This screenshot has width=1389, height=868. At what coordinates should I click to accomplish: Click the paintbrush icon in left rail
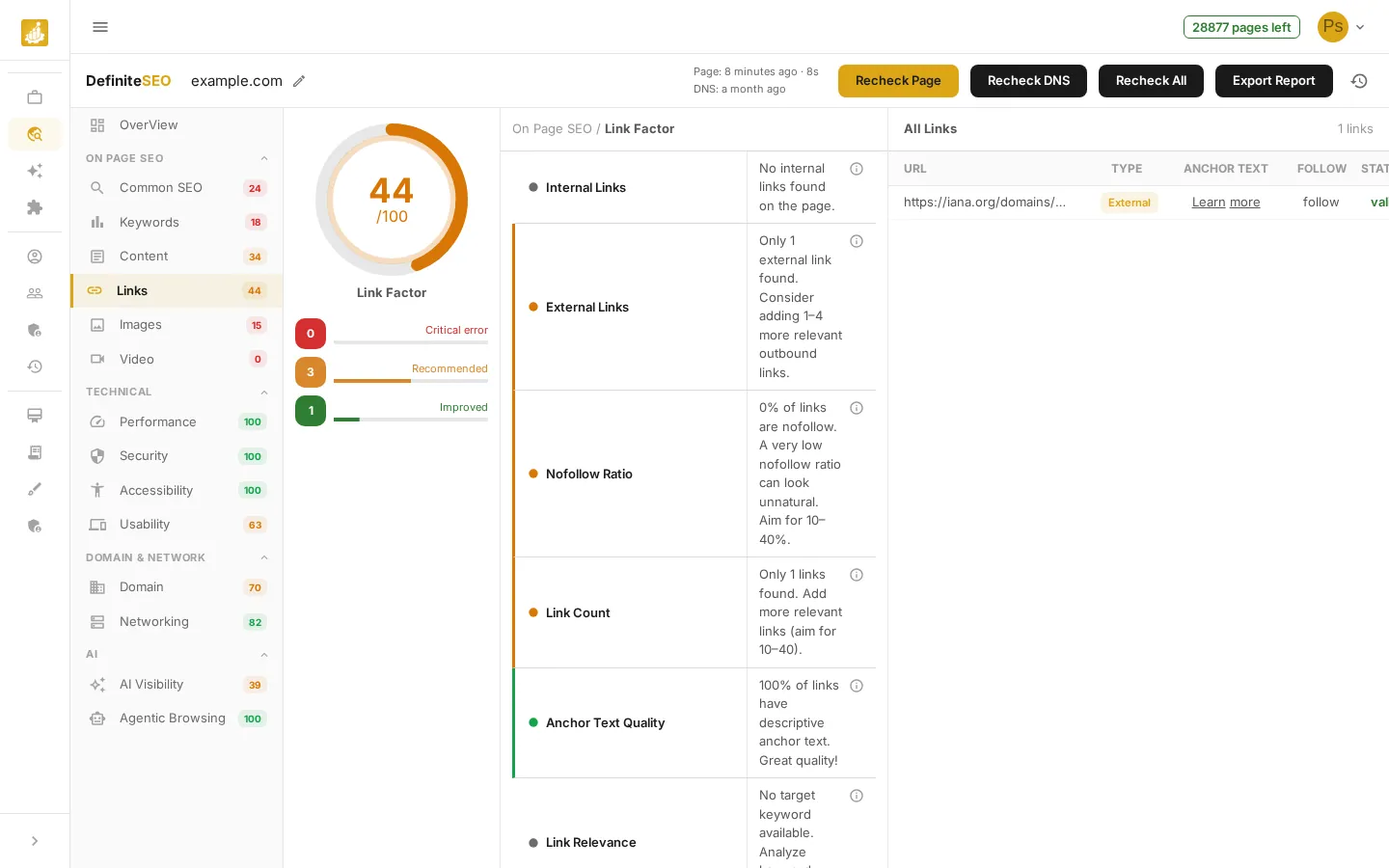click(35, 489)
